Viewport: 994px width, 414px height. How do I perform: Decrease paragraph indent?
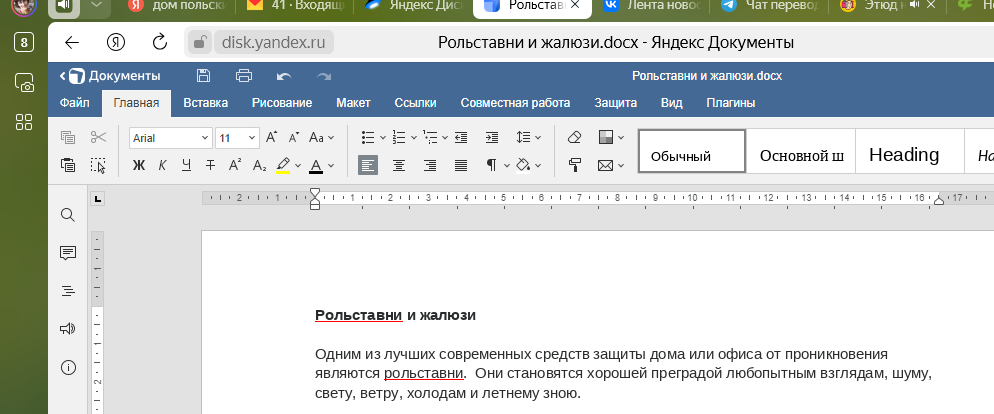(461, 138)
